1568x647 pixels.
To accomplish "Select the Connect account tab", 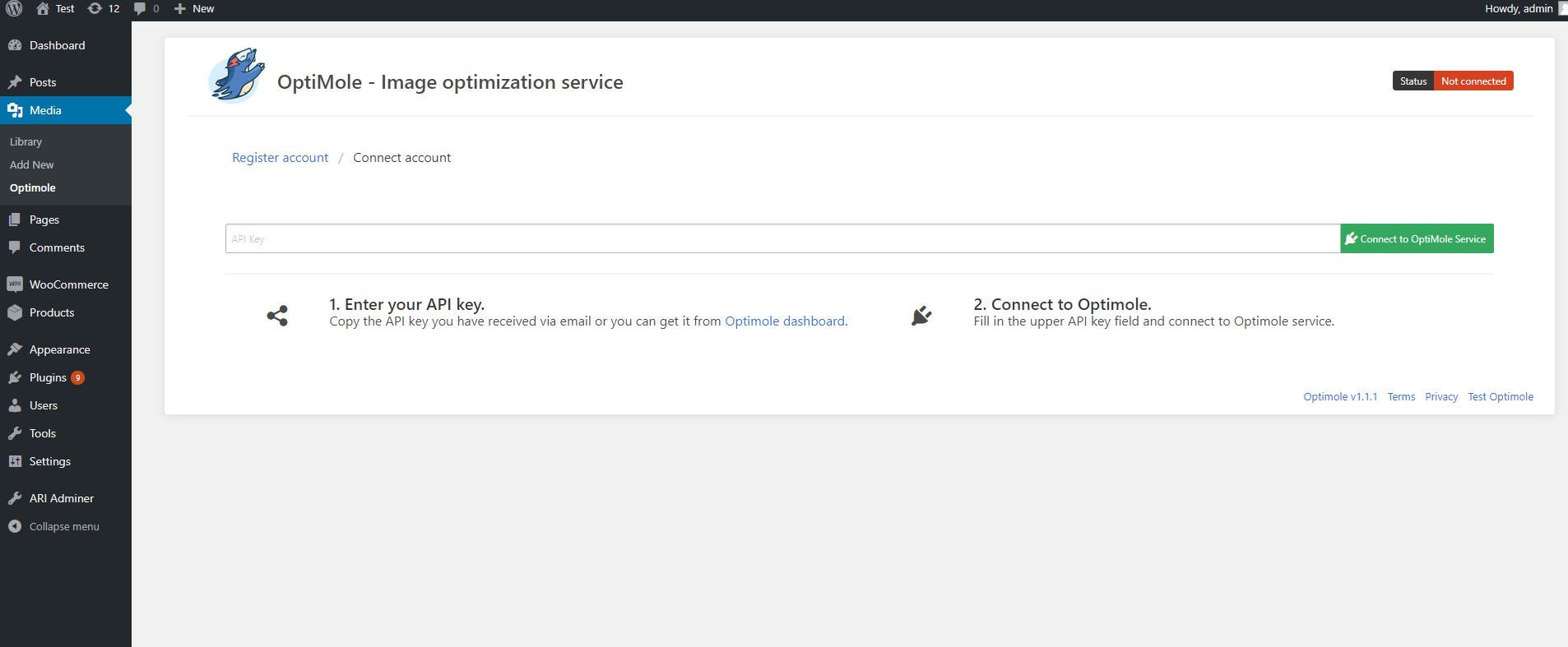I will 401,158.
